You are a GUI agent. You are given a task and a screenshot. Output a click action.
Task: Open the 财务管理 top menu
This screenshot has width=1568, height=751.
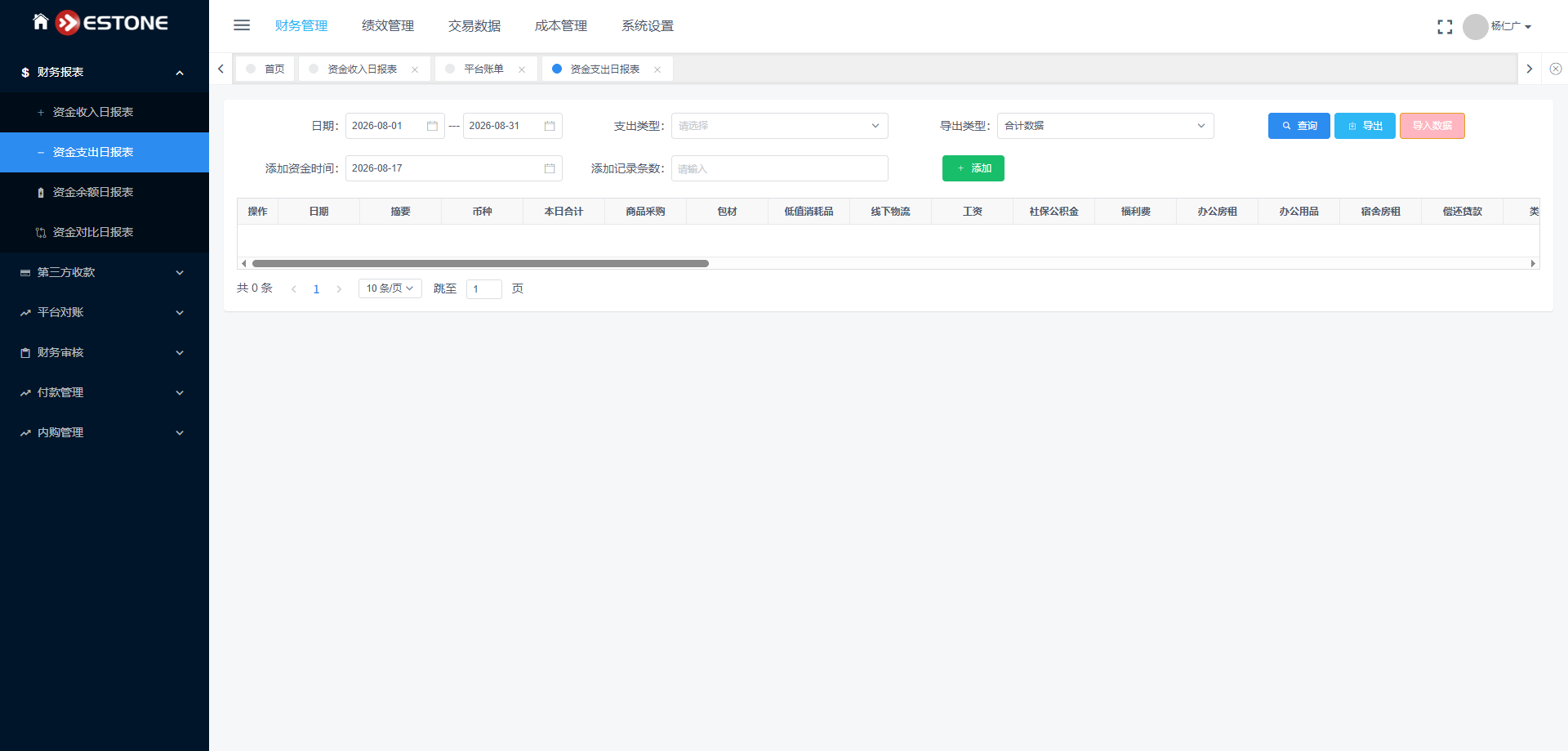(301, 26)
